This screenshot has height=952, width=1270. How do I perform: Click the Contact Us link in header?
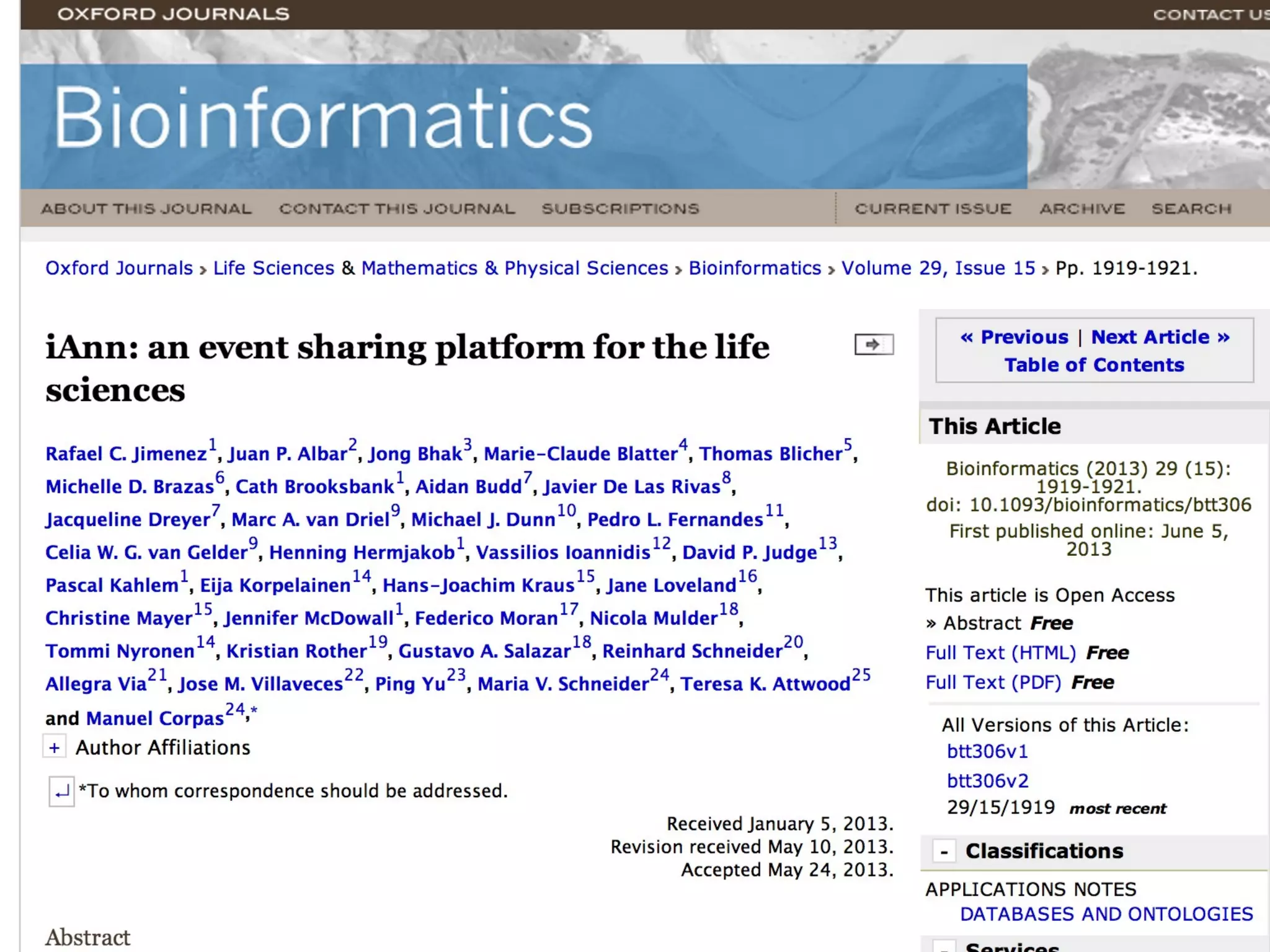(1209, 14)
